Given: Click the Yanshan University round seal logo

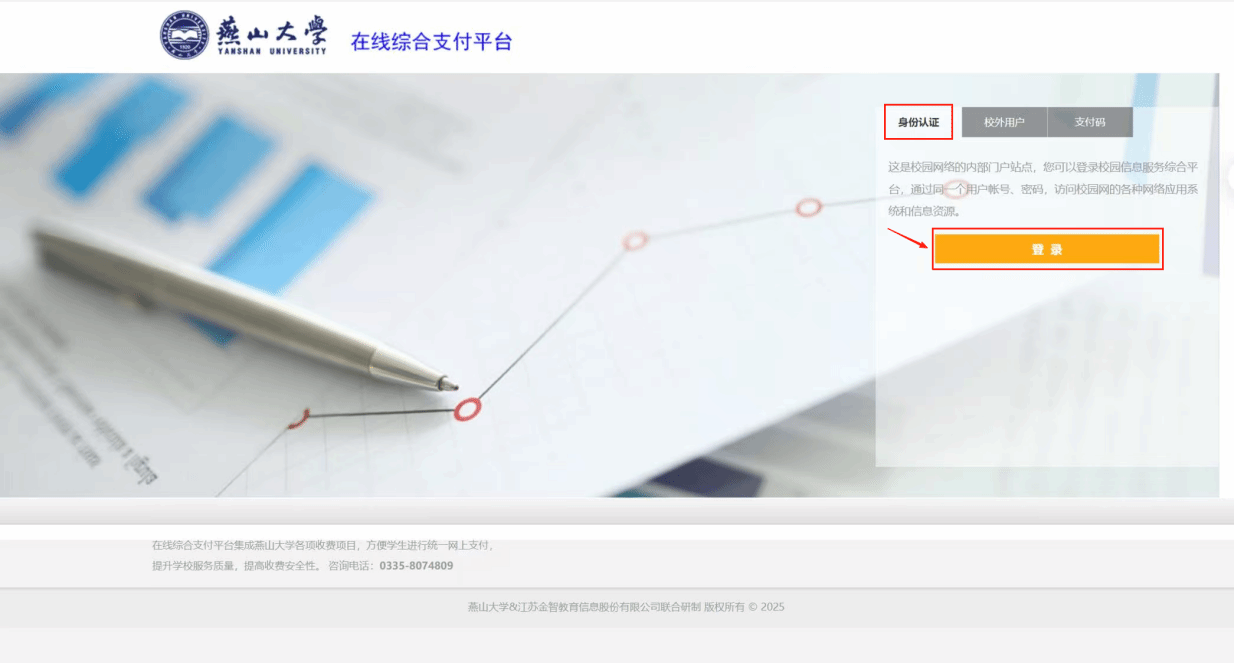Looking at the screenshot, I should [183, 35].
